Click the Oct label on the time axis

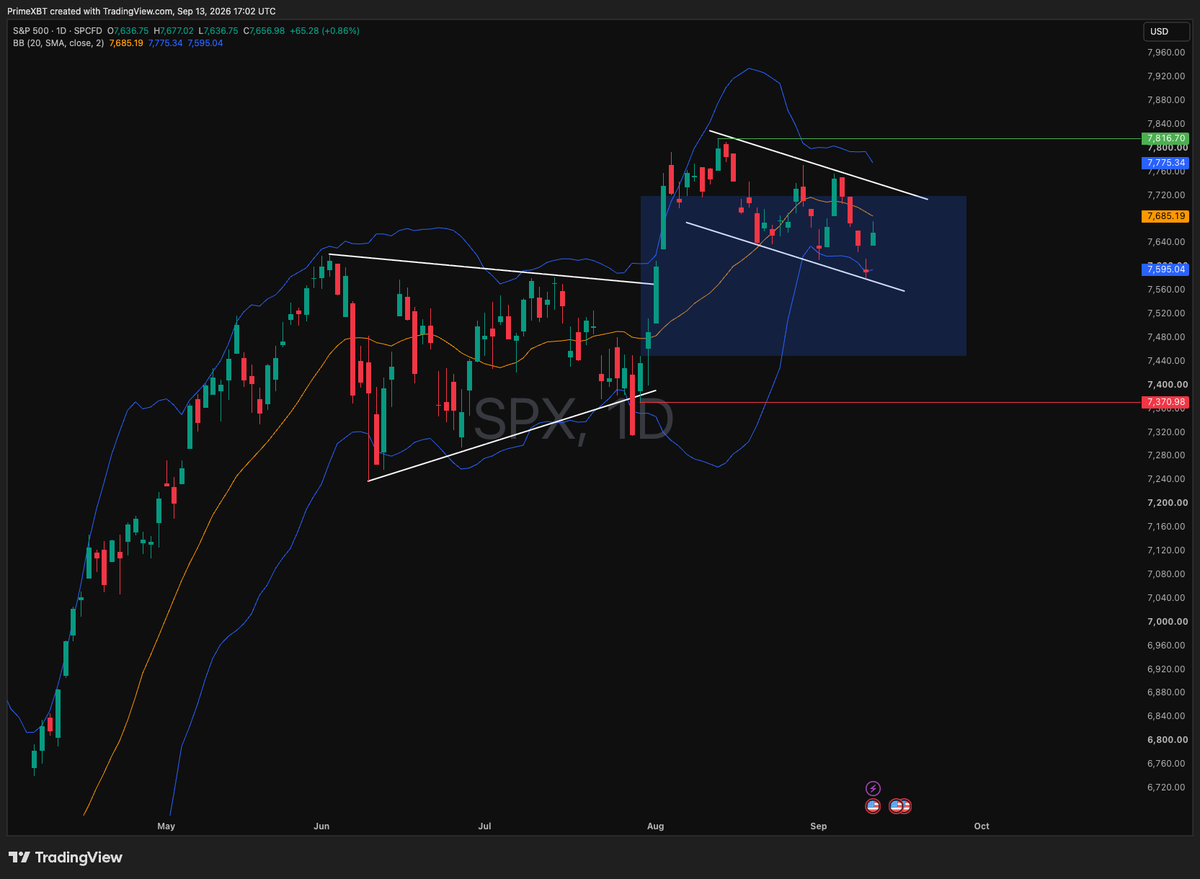(x=981, y=827)
